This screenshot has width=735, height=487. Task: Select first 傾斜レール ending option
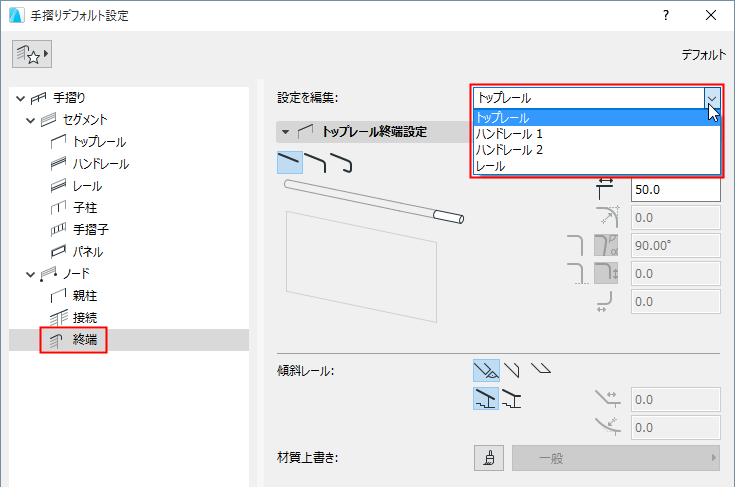point(486,371)
